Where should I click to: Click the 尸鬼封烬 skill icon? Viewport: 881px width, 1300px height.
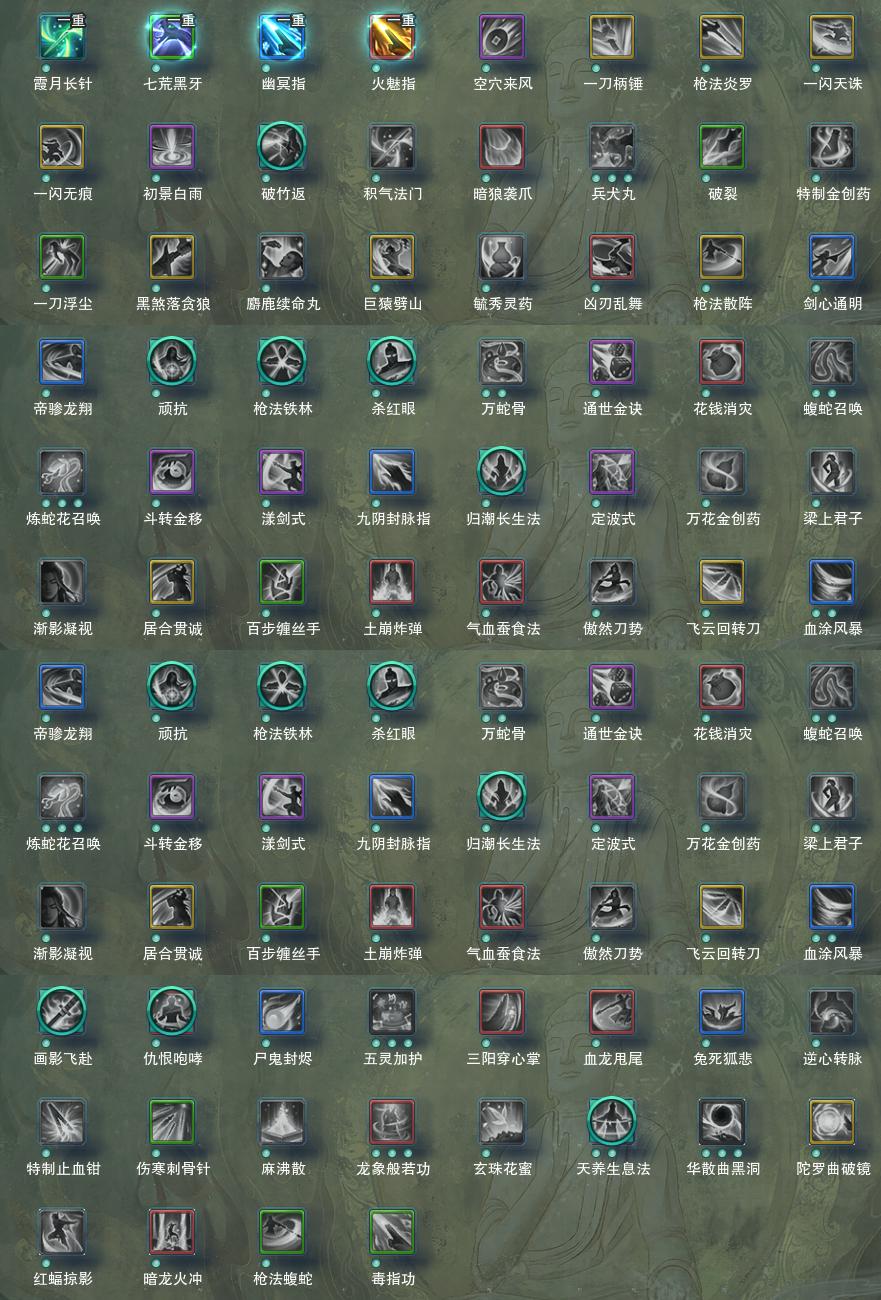coord(282,1012)
